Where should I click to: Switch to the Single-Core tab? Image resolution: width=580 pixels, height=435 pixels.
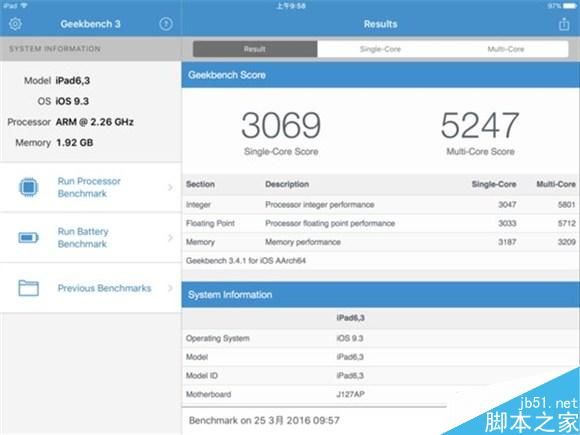pos(380,49)
